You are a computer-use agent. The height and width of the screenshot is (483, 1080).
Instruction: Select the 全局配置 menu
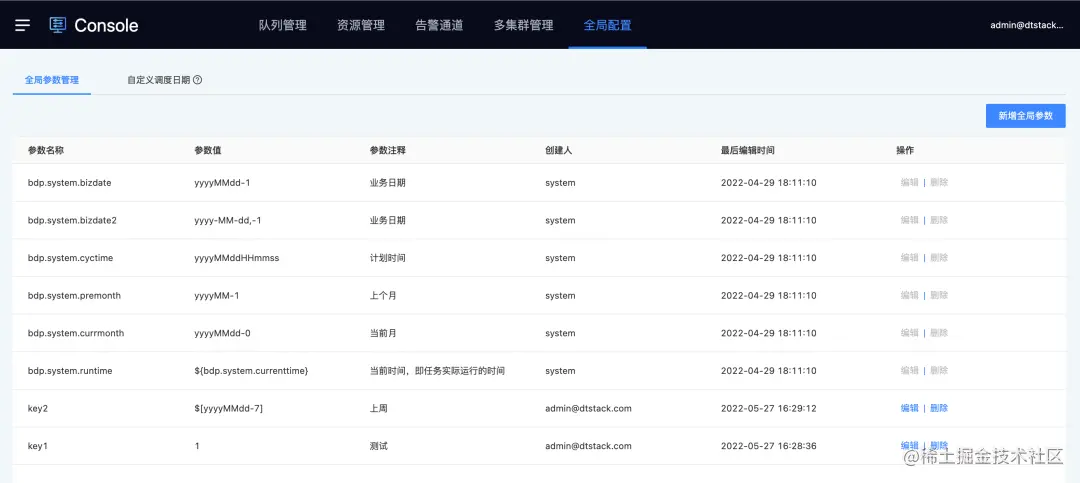pos(608,25)
